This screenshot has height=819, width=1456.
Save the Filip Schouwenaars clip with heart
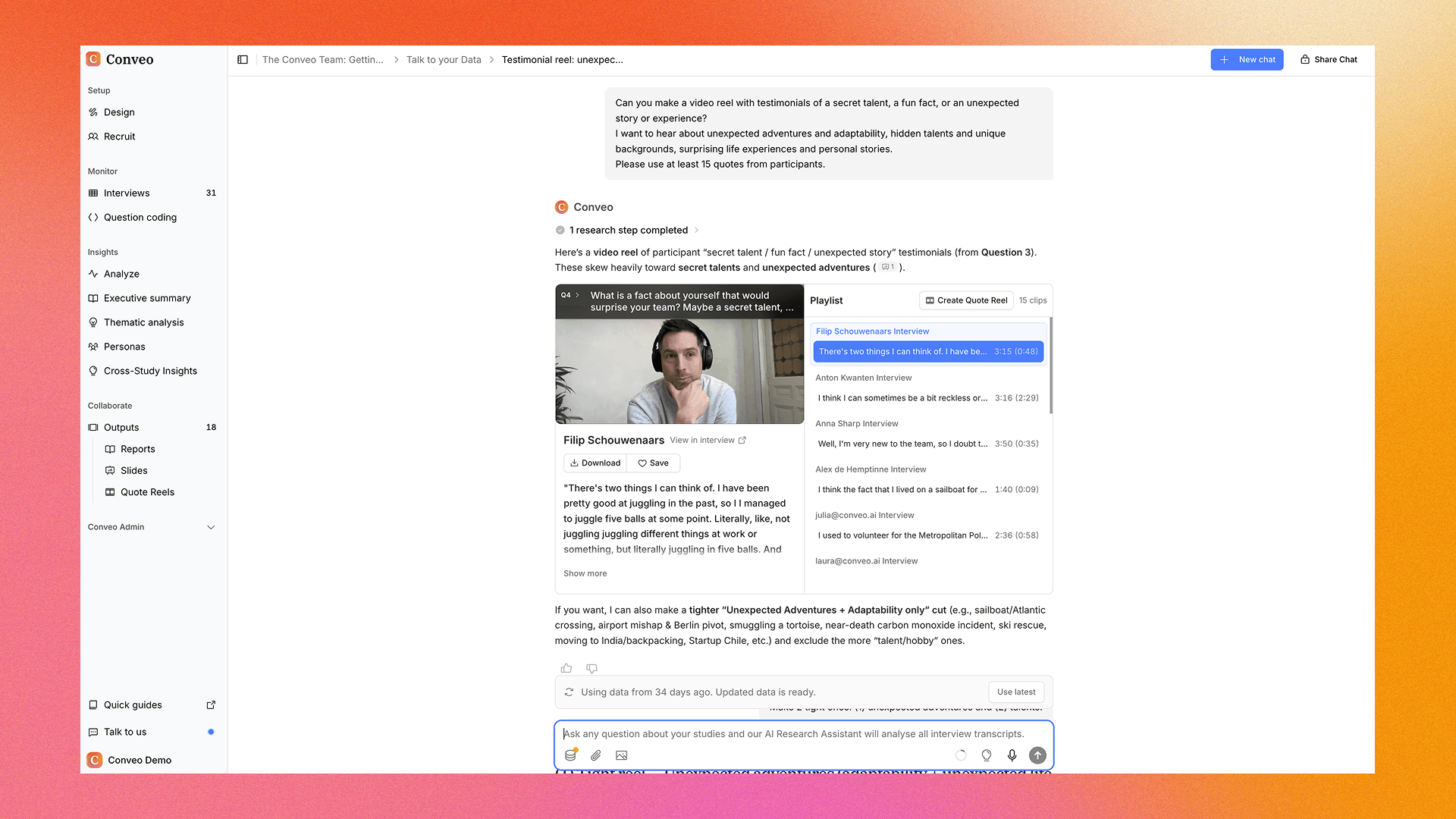tap(653, 463)
